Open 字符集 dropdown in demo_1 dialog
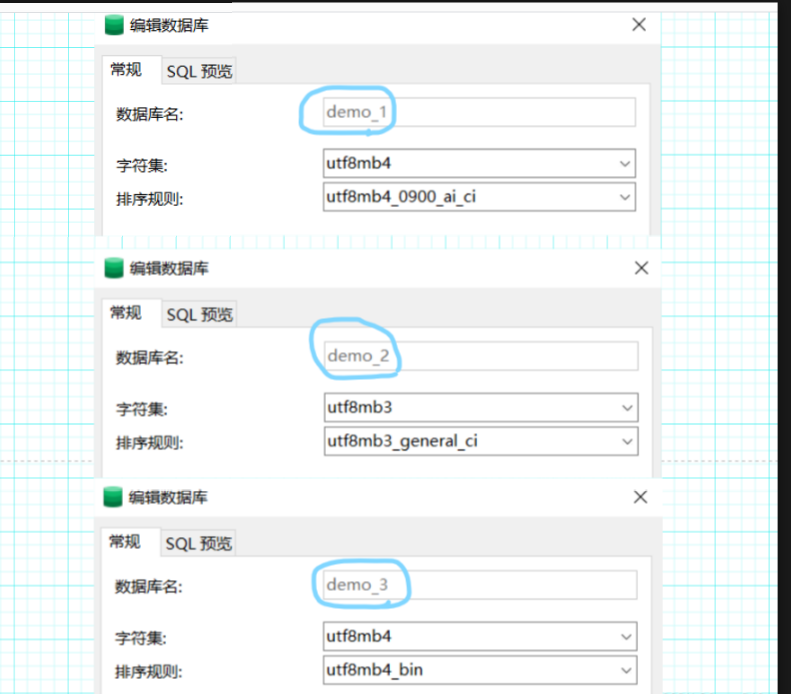Screen dimensions: 791x694 pos(479,163)
